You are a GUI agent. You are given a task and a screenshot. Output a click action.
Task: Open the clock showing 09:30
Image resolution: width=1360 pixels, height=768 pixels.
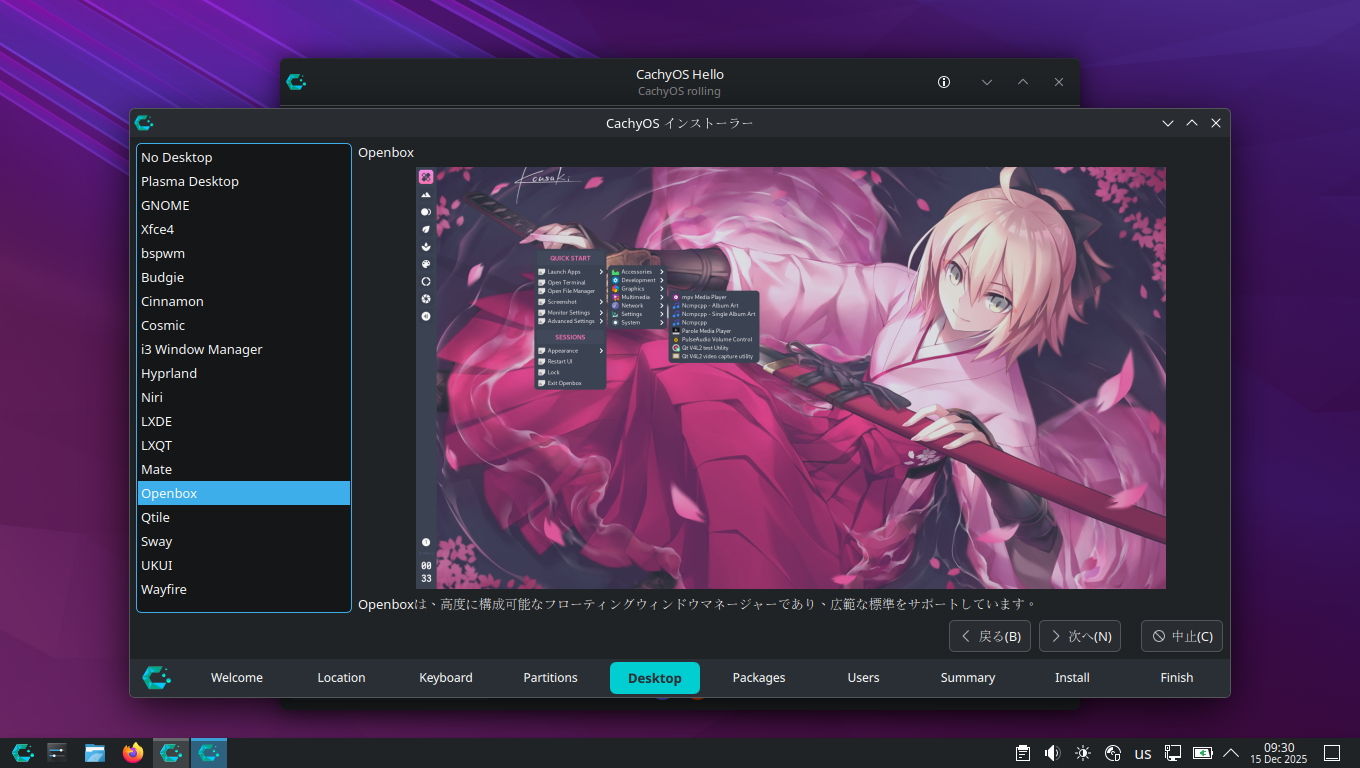point(1279,753)
